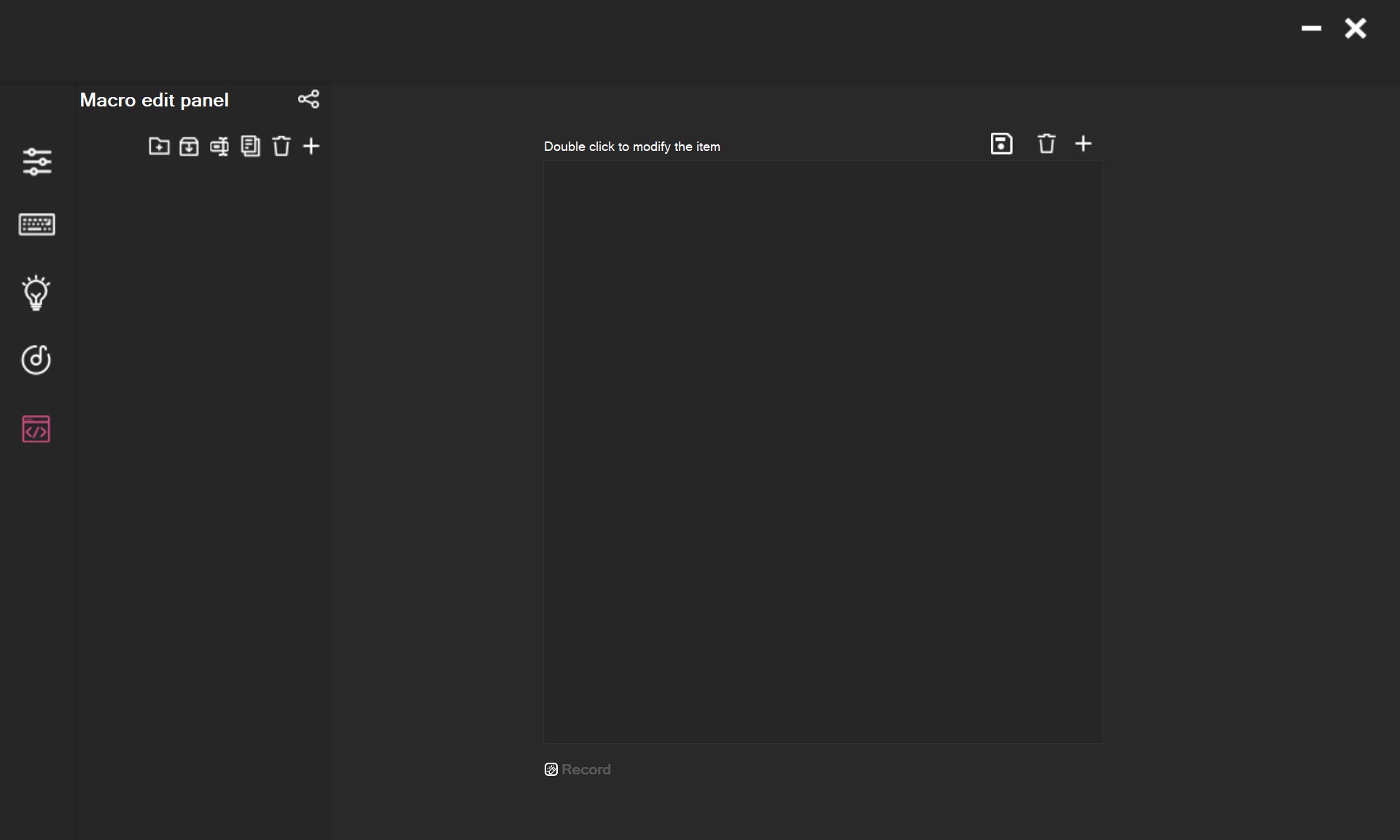Minimize the application window

(x=1311, y=28)
